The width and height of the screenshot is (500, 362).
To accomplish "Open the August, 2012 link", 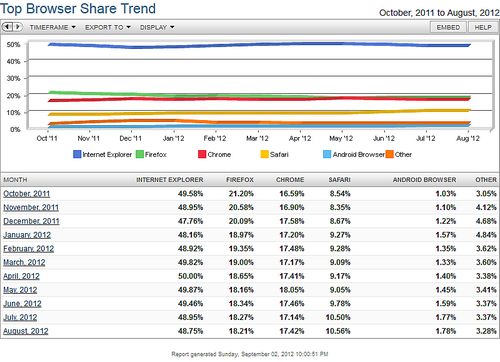I will (x=26, y=331).
